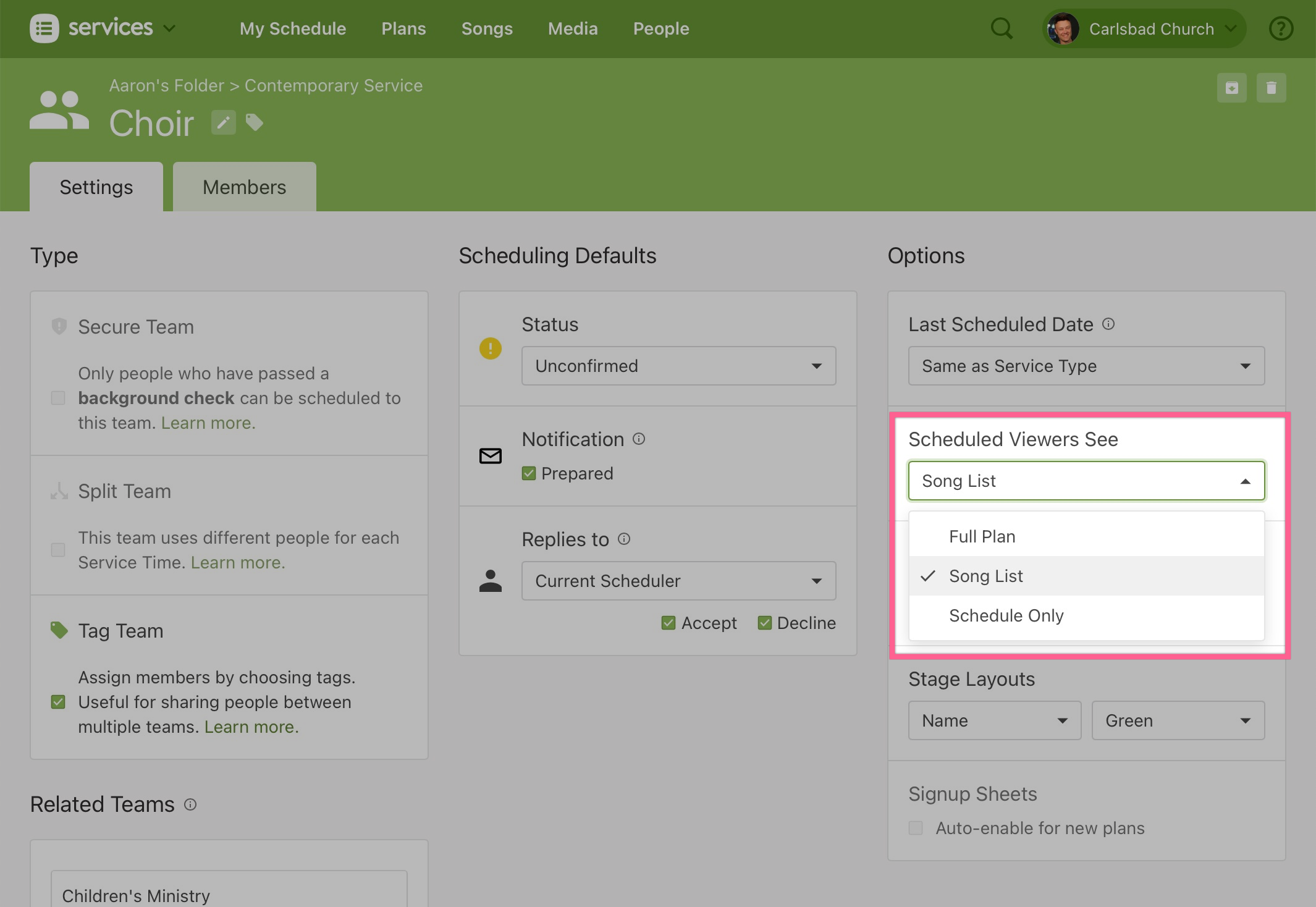Screen dimensions: 1316x907
Task: Uncheck the Decline checkbox
Action: [765, 623]
